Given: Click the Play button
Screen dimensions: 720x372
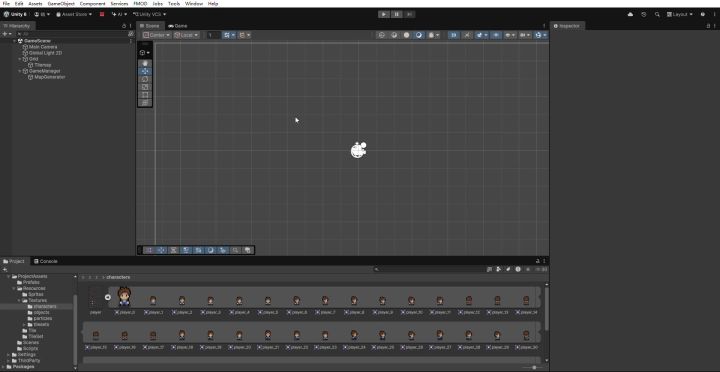Looking at the screenshot, I should click(x=384, y=14).
